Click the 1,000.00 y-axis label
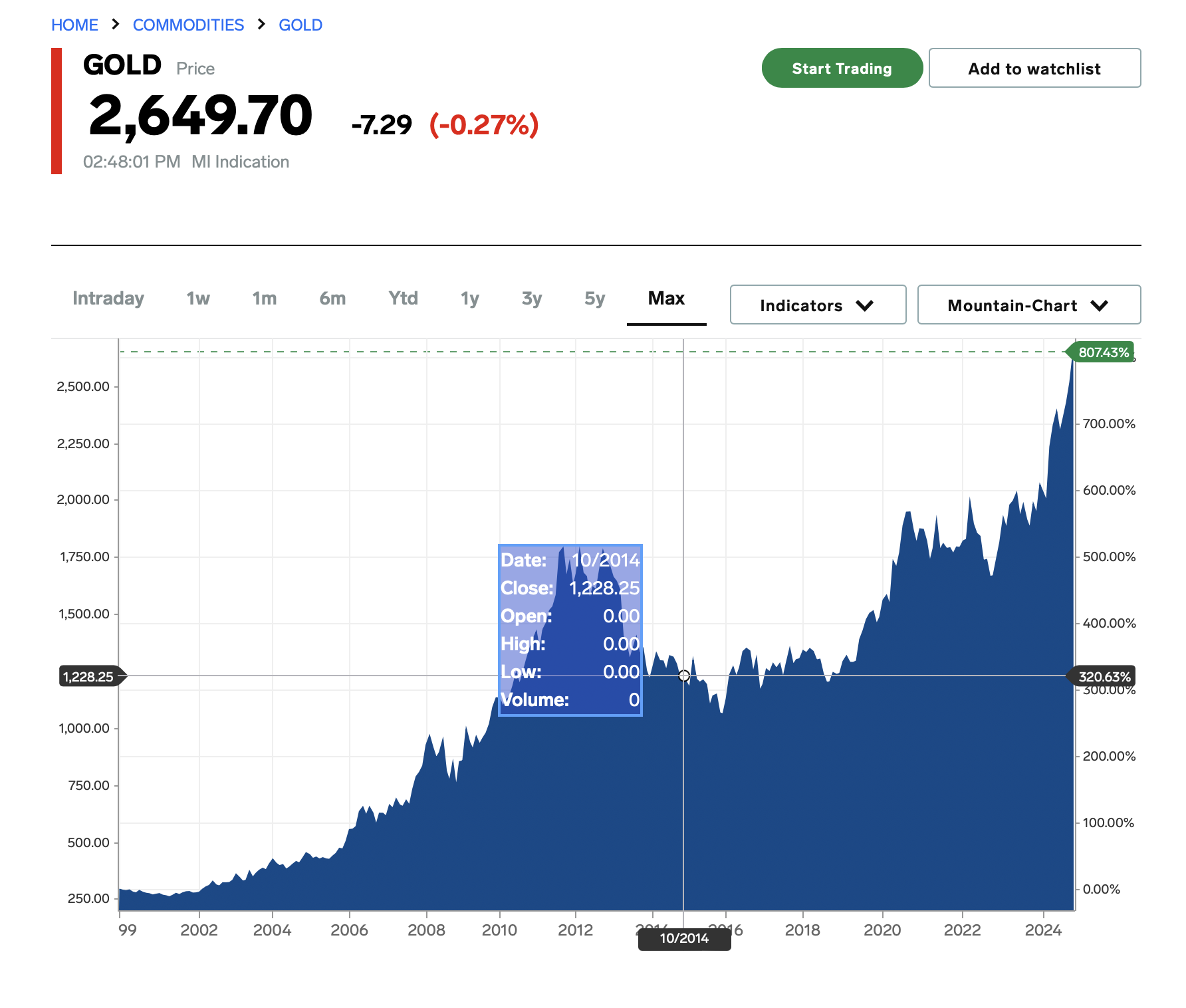1186x1008 pixels. [84, 729]
